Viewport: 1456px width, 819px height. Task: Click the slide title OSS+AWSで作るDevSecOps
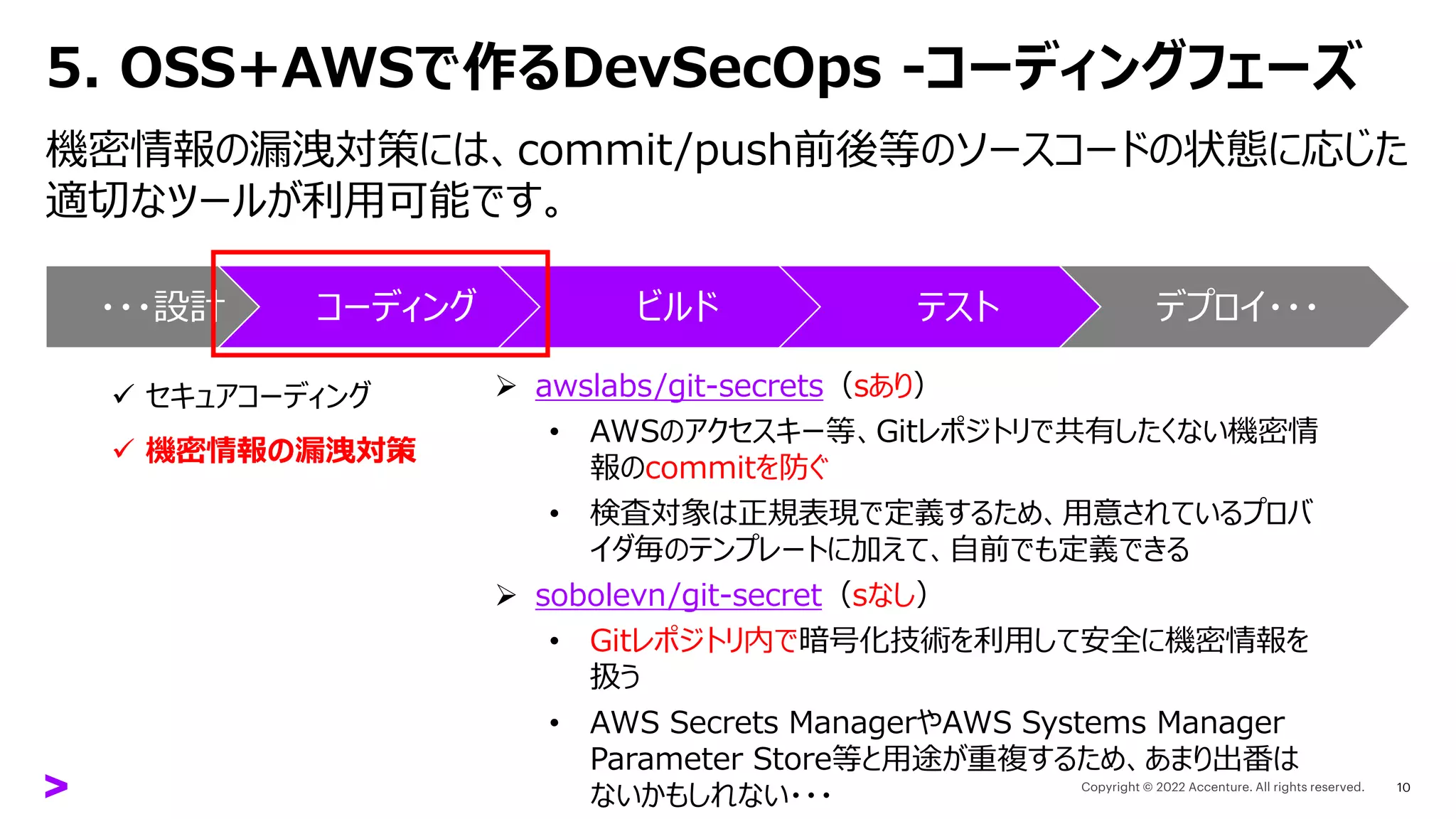[702, 68]
